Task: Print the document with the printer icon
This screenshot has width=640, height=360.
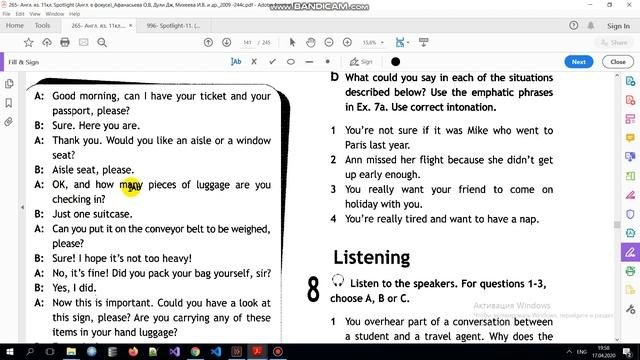Action: click(x=65, y=42)
